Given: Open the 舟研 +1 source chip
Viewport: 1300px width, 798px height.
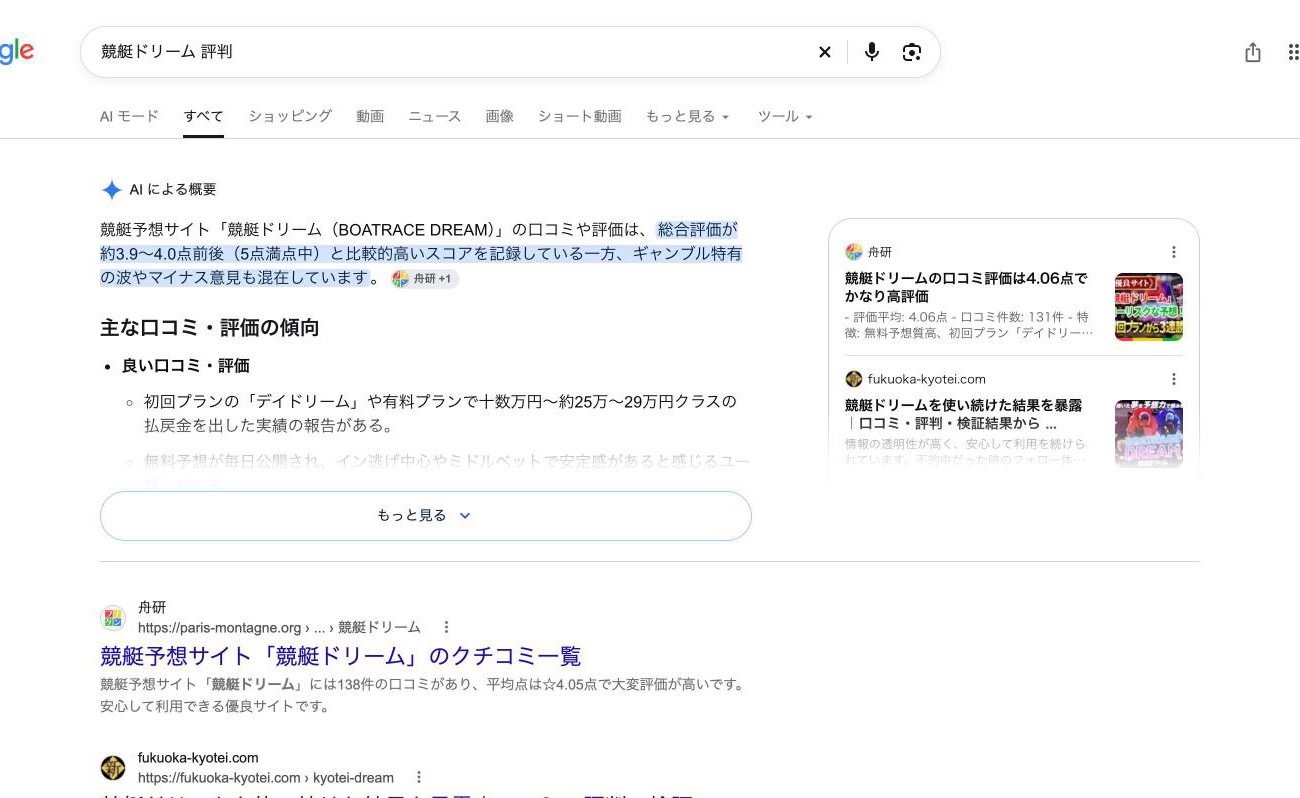Looking at the screenshot, I should click(x=425, y=279).
